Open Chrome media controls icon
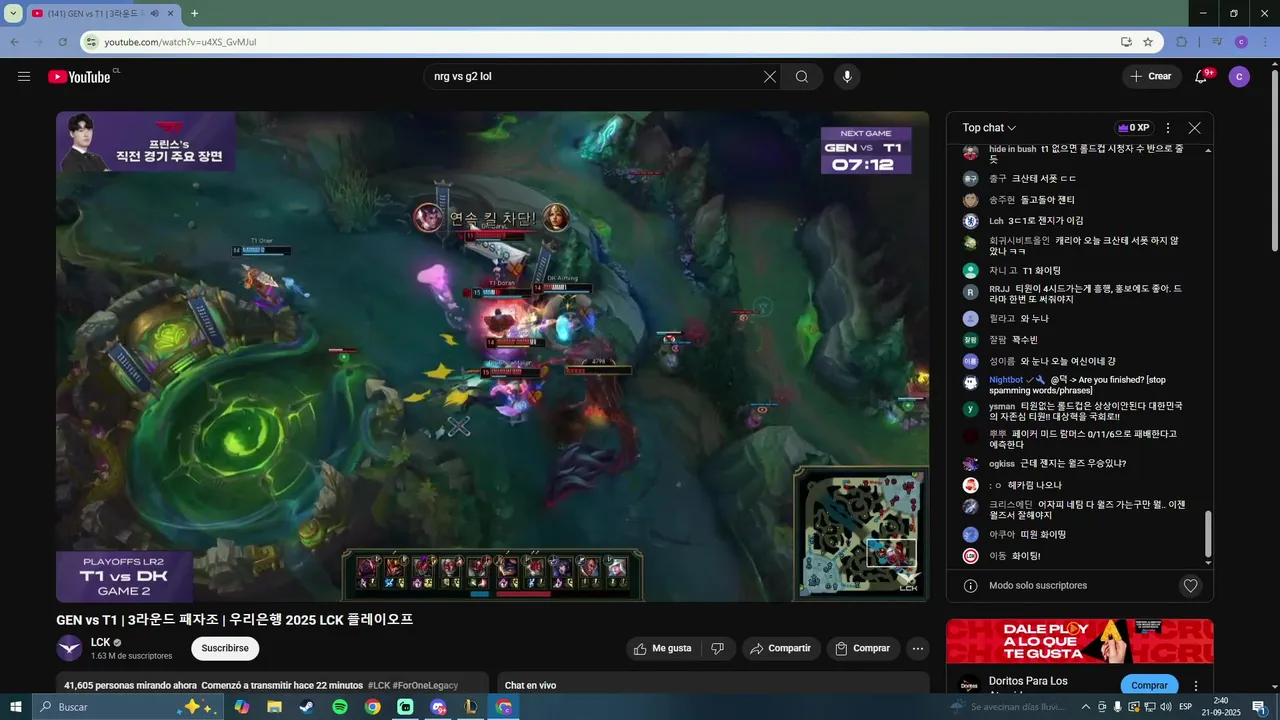The width and height of the screenshot is (1280, 720). (1217, 42)
